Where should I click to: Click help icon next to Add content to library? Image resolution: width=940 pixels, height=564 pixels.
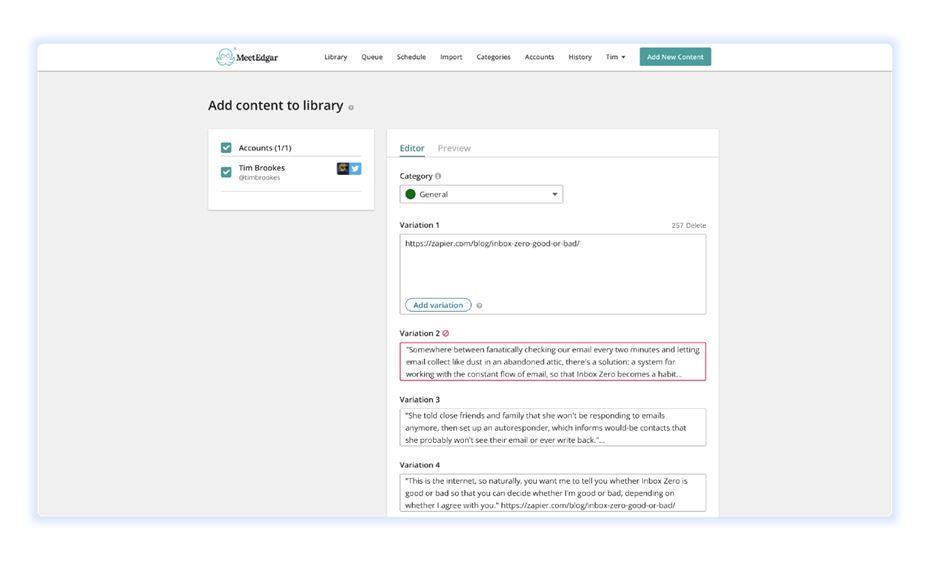[x=351, y=107]
